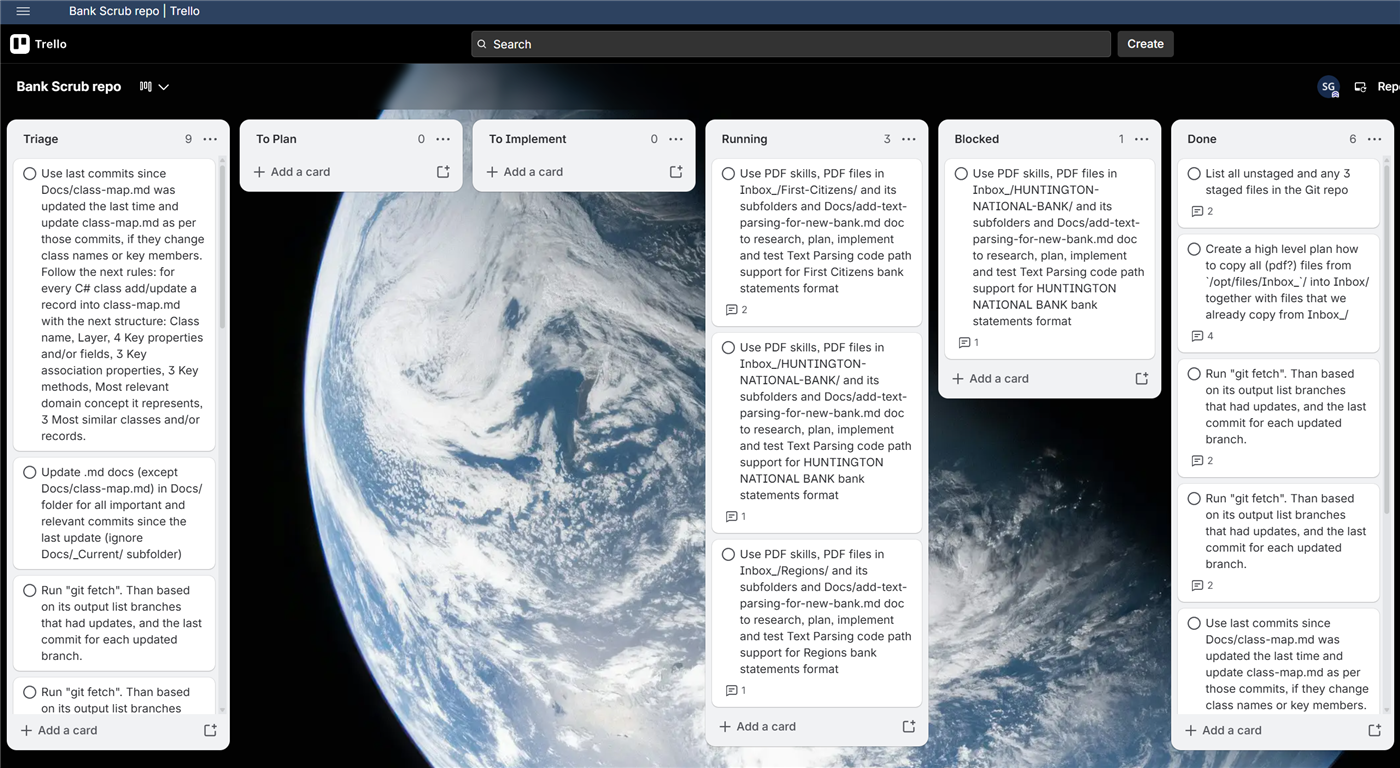The height and width of the screenshot is (768, 1400).
Task: Mark Blocked HUNTINGTON card complete
Action: point(961,174)
